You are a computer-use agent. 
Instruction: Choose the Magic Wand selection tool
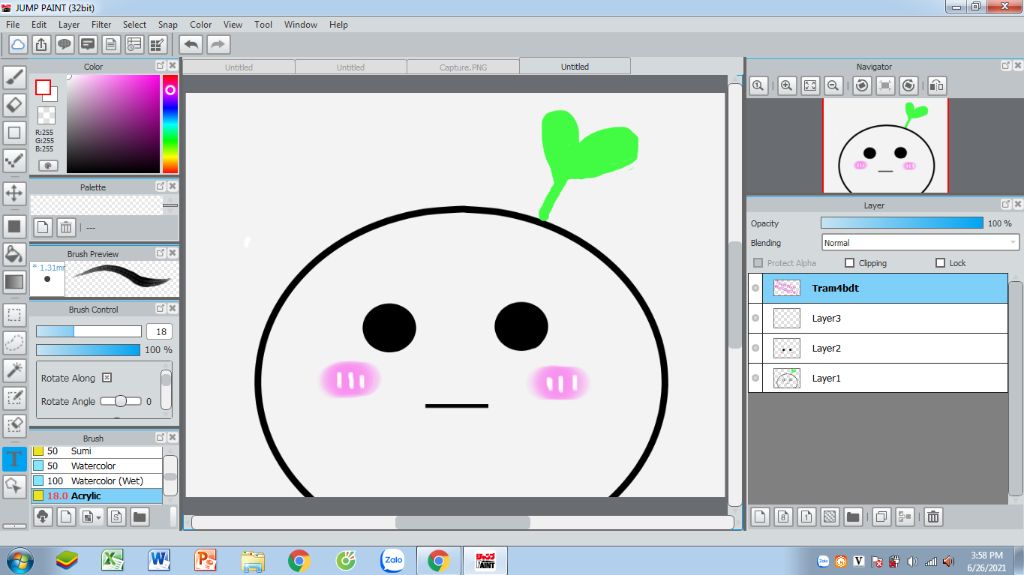pos(14,370)
